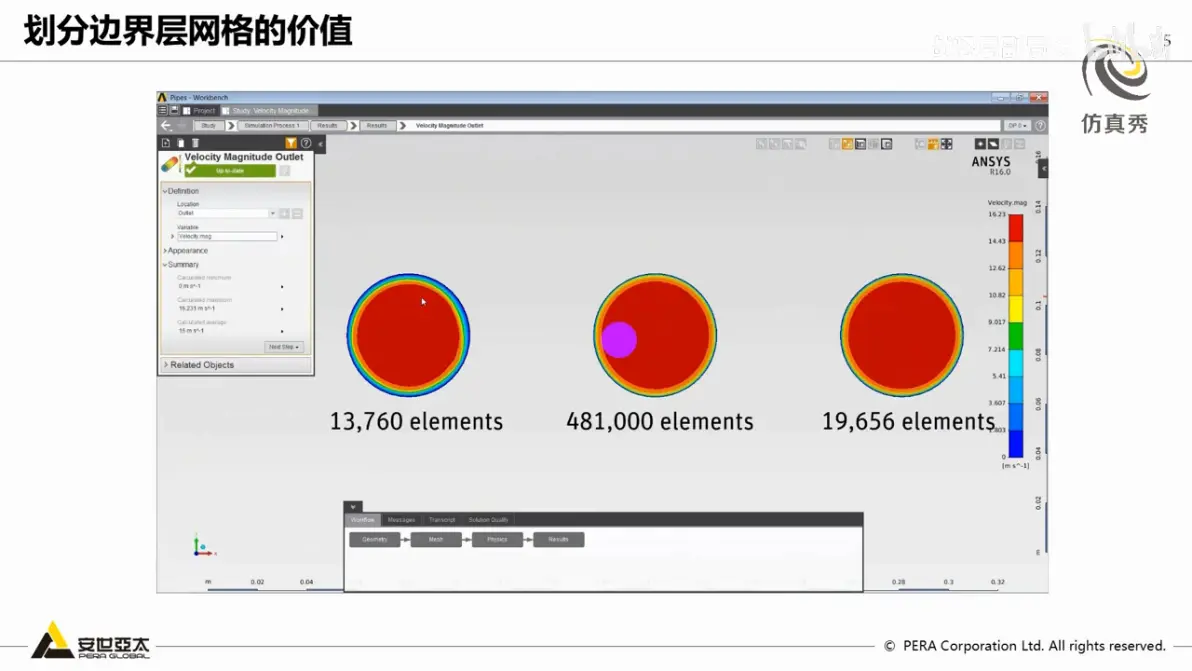Go back with the left arrow
The height and width of the screenshot is (671, 1192).
166,125
